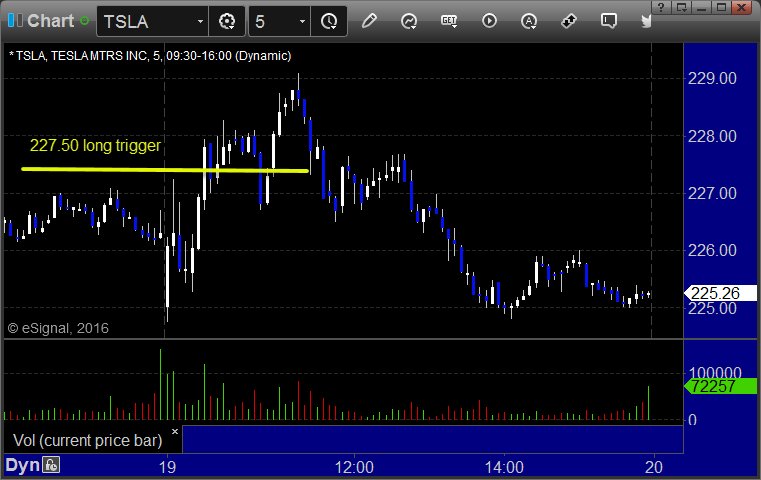Open the GET studies menu icon
Viewport: 761px width, 480px height.
449,21
